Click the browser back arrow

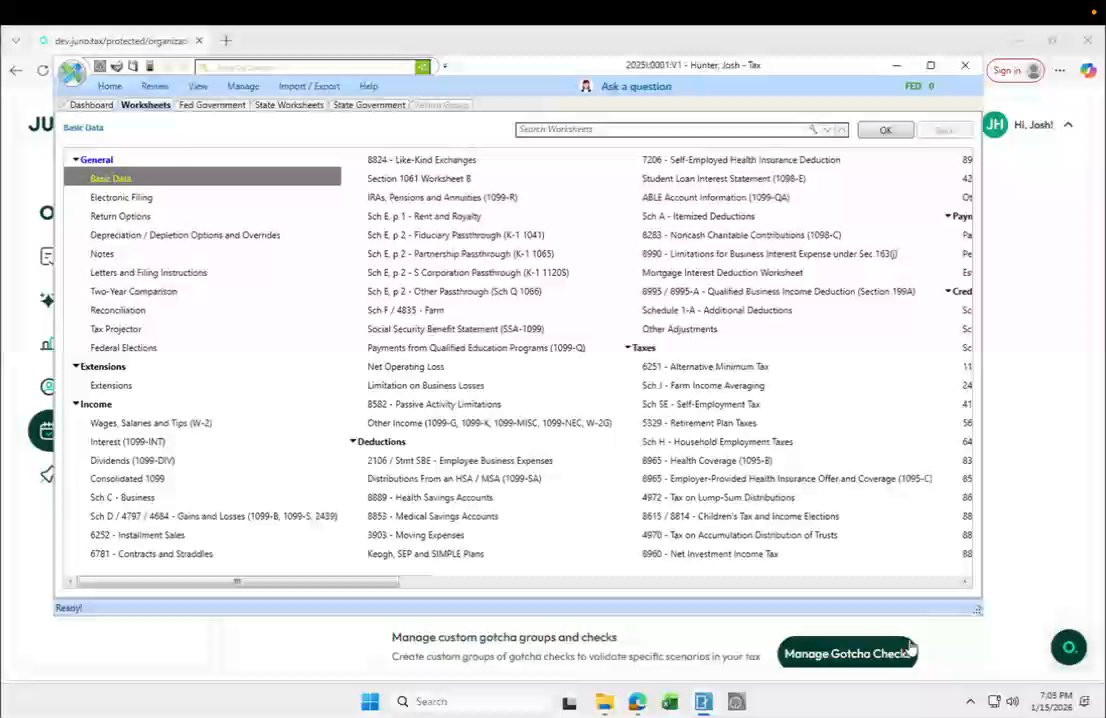click(x=16, y=71)
